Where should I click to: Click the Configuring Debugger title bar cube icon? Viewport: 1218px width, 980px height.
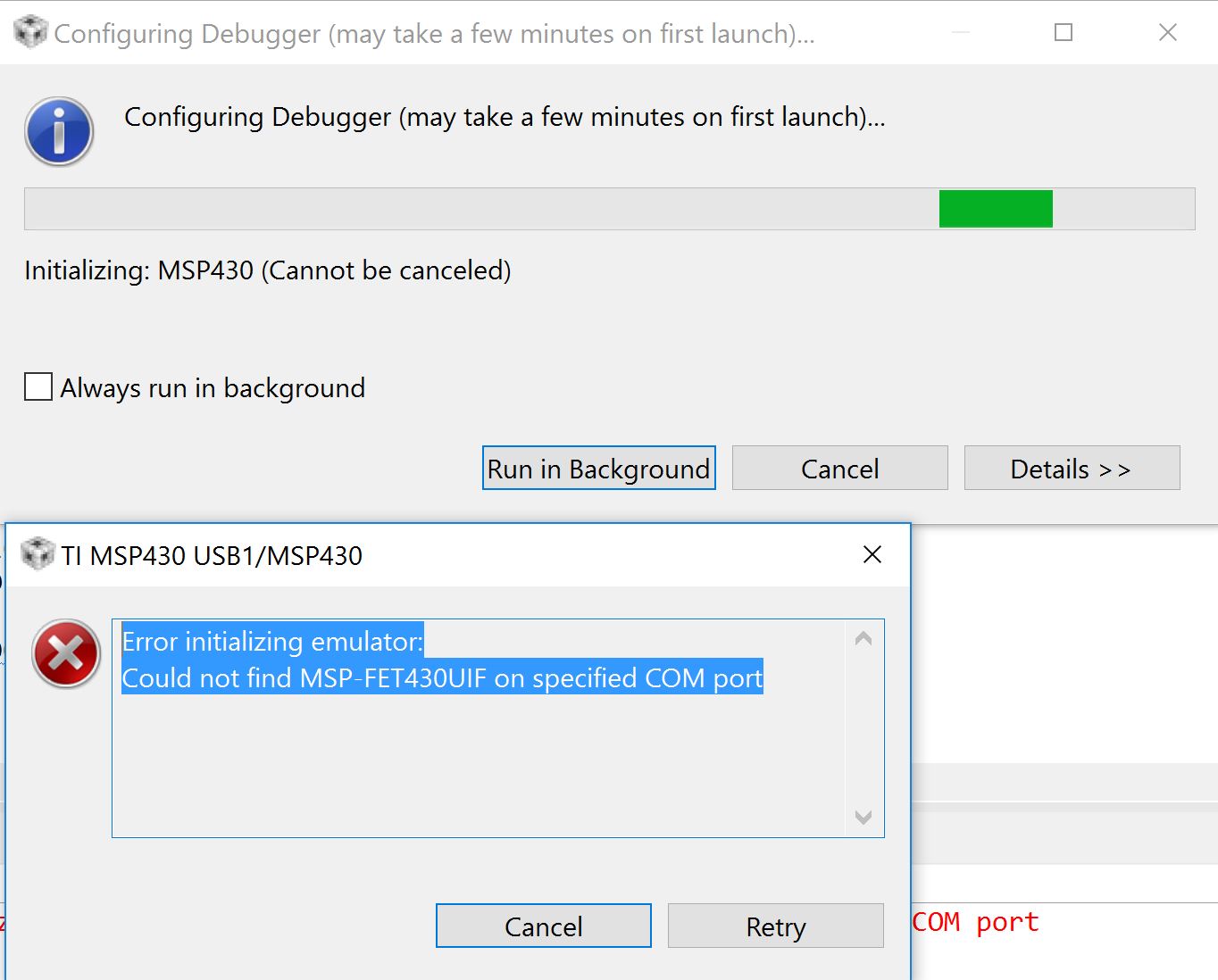[30, 33]
